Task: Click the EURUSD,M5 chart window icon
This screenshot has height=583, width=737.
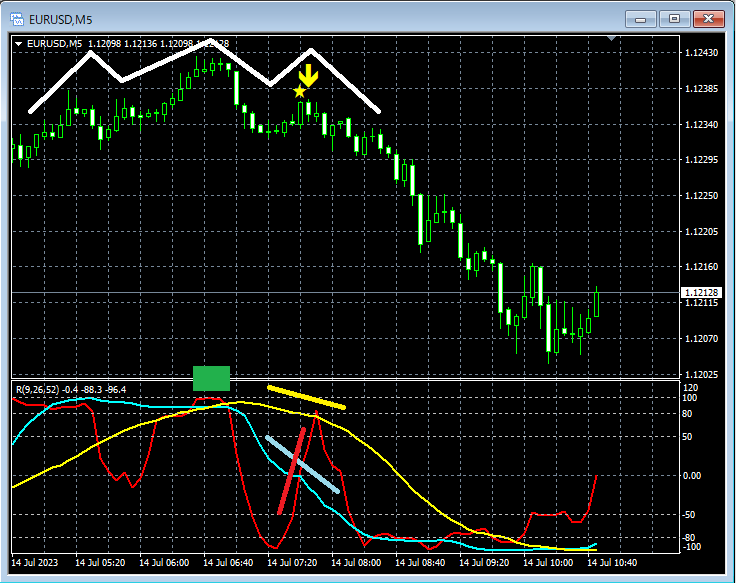Action: [17, 19]
